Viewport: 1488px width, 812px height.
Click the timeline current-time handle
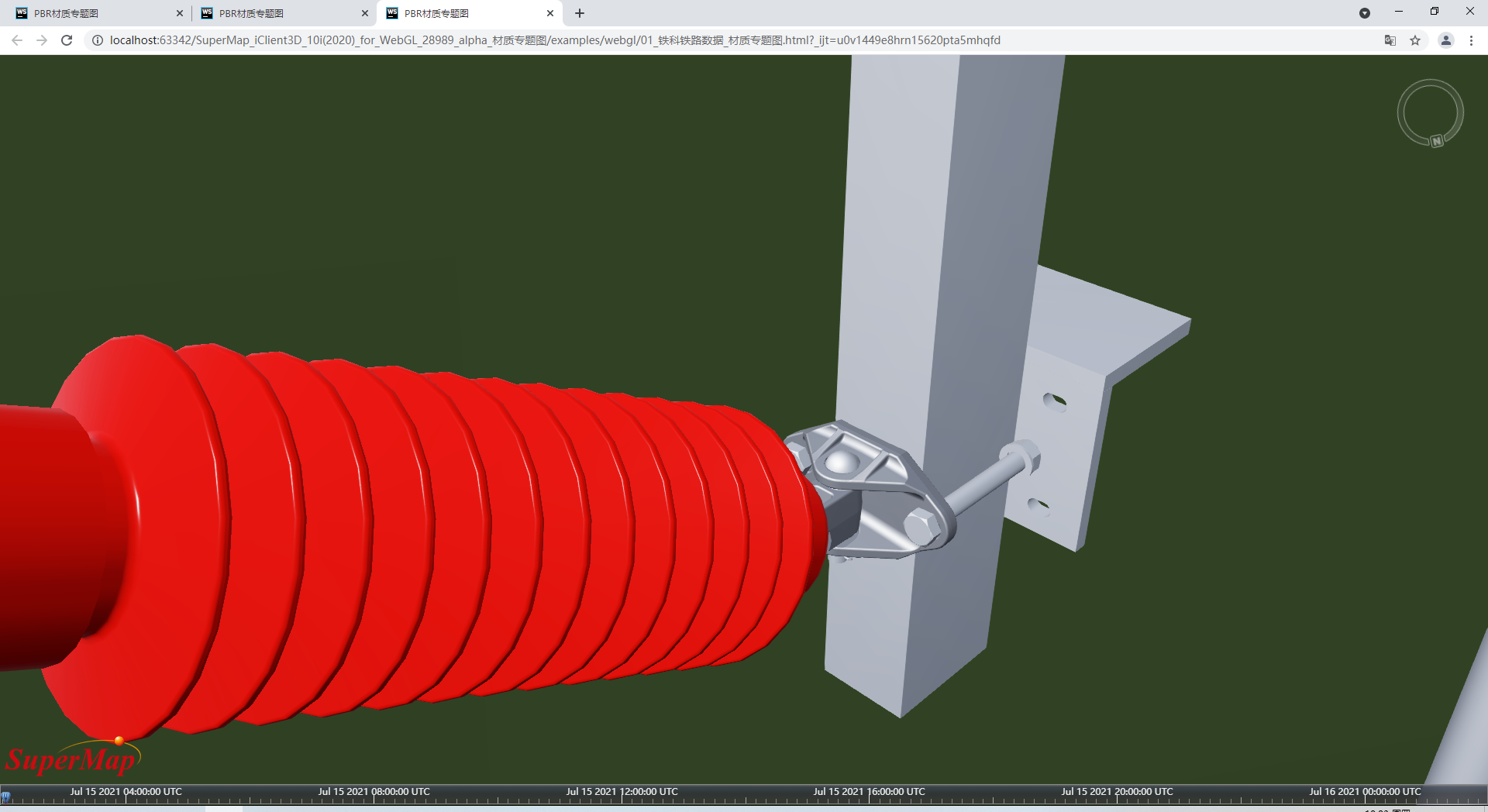(x=5, y=797)
